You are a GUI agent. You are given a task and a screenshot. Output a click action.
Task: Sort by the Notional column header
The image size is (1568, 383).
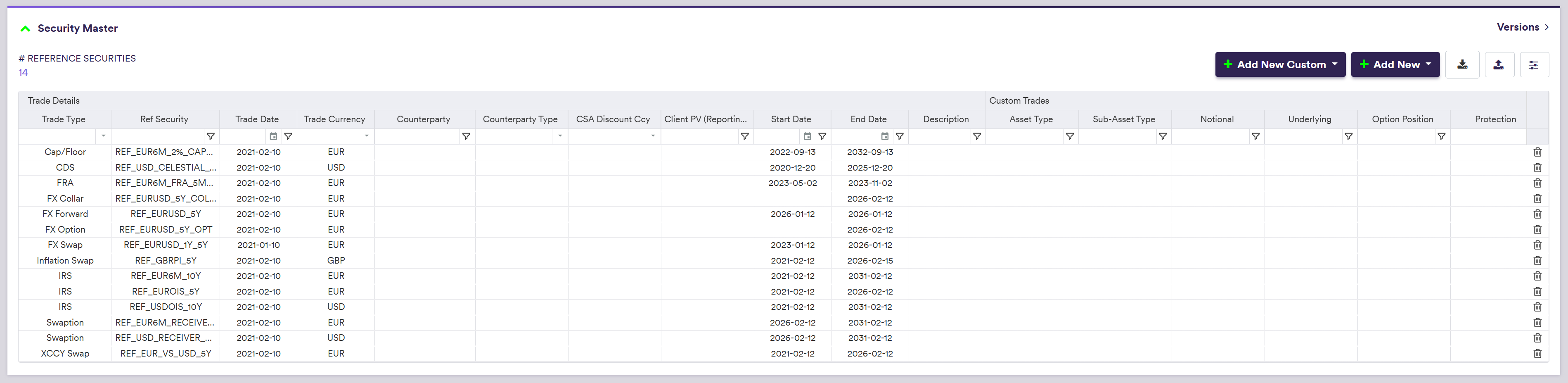point(1216,119)
